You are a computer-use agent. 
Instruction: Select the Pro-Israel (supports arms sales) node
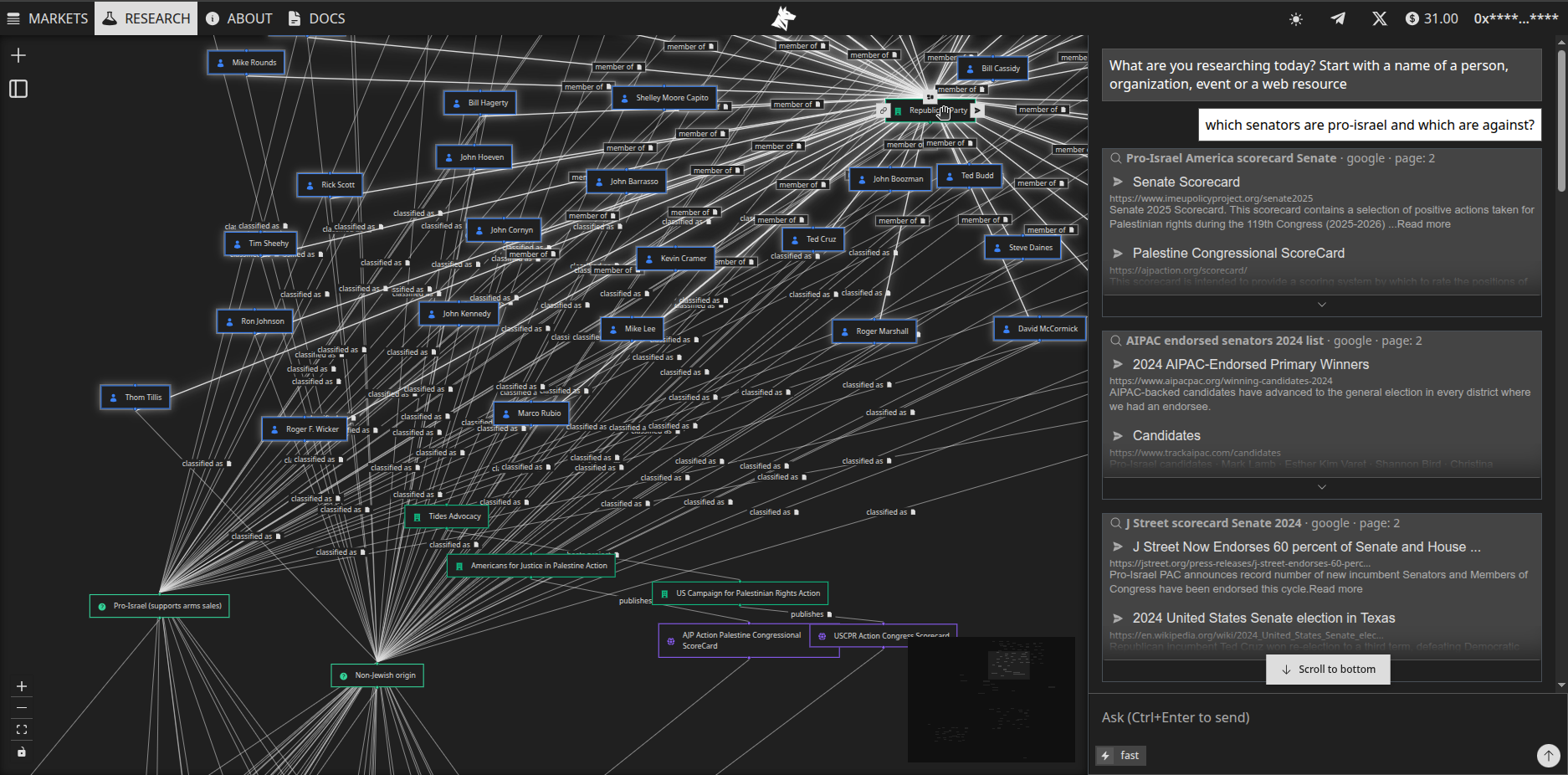159,606
